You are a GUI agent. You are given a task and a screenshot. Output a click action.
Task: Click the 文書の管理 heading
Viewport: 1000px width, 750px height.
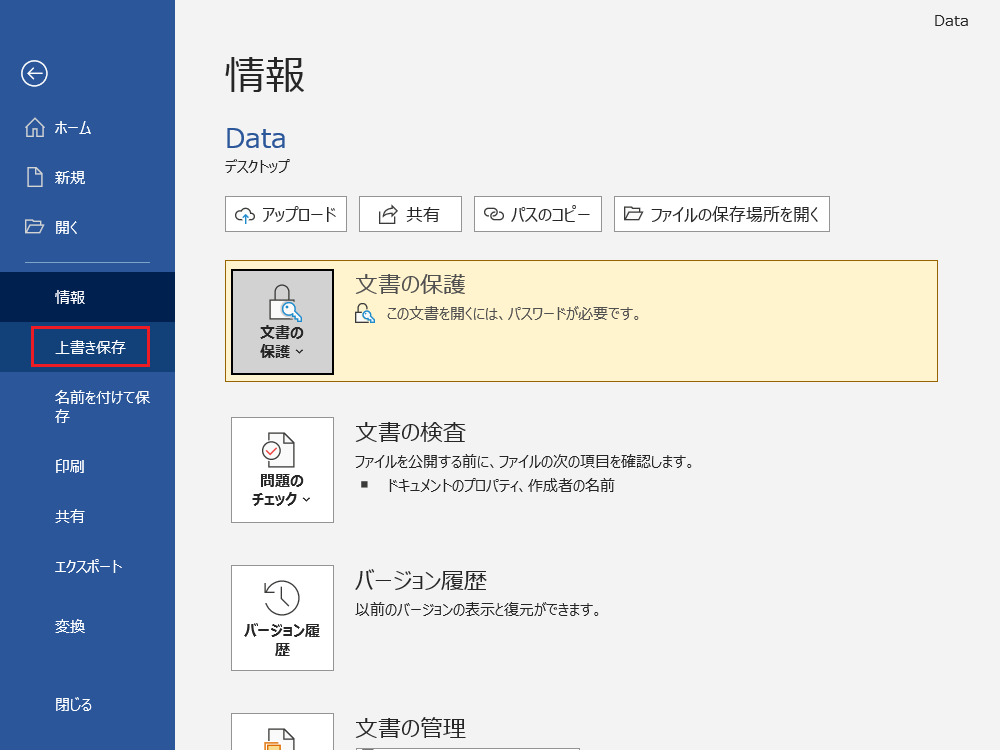click(x=410, y=728)
